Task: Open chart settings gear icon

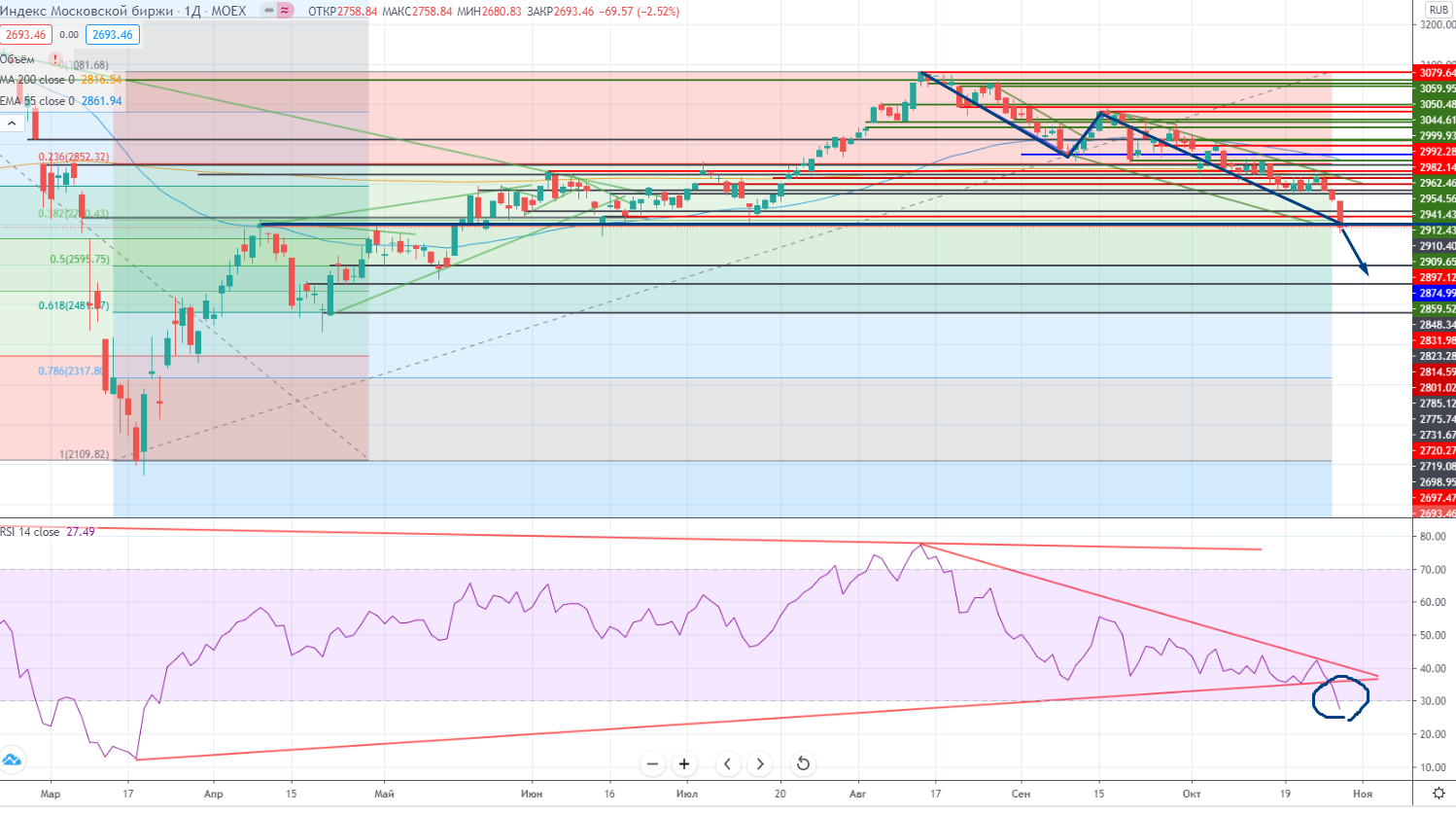Action: coord(1439,794)
